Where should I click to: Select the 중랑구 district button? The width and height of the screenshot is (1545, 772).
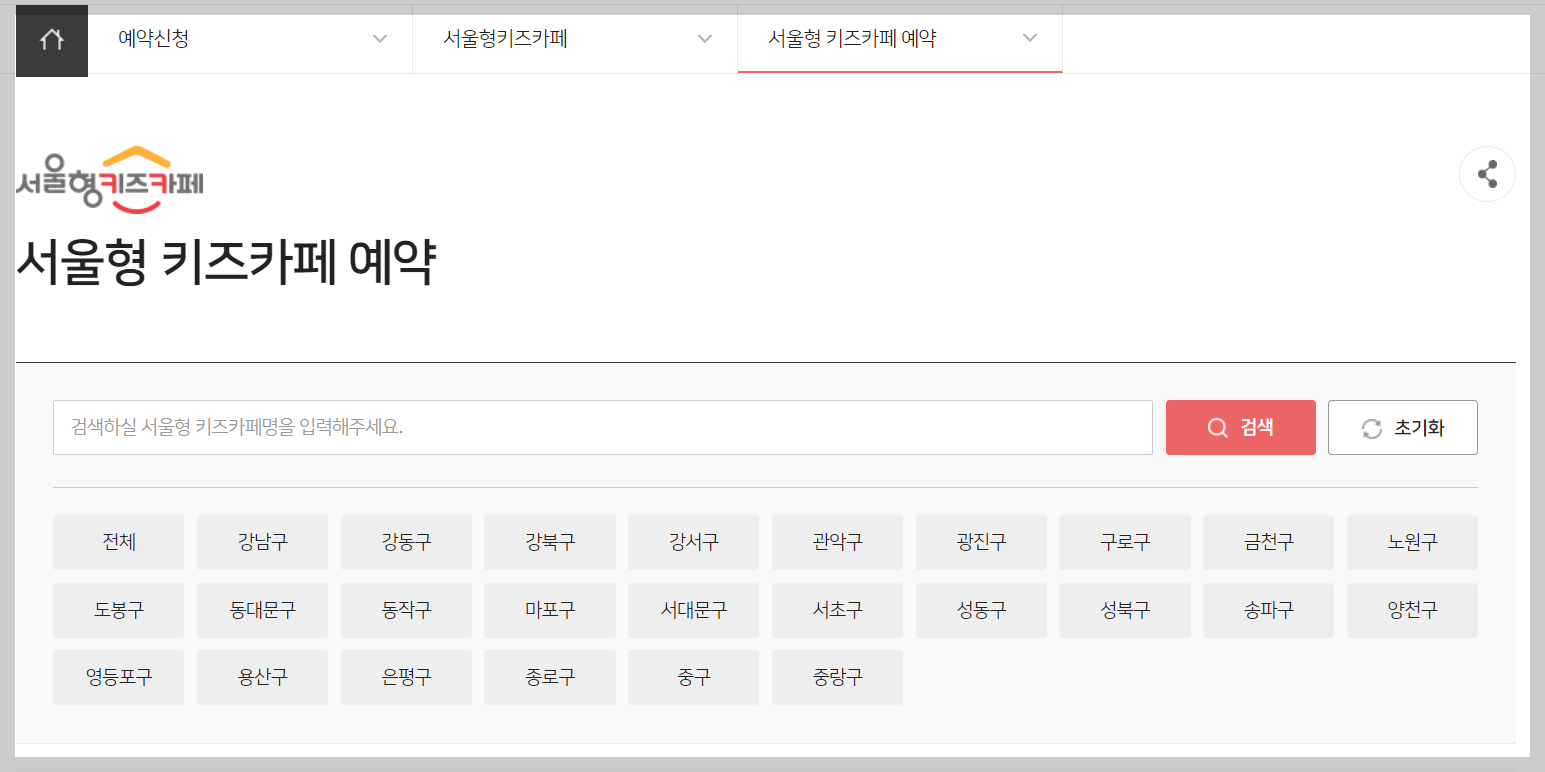pos(837,677)
